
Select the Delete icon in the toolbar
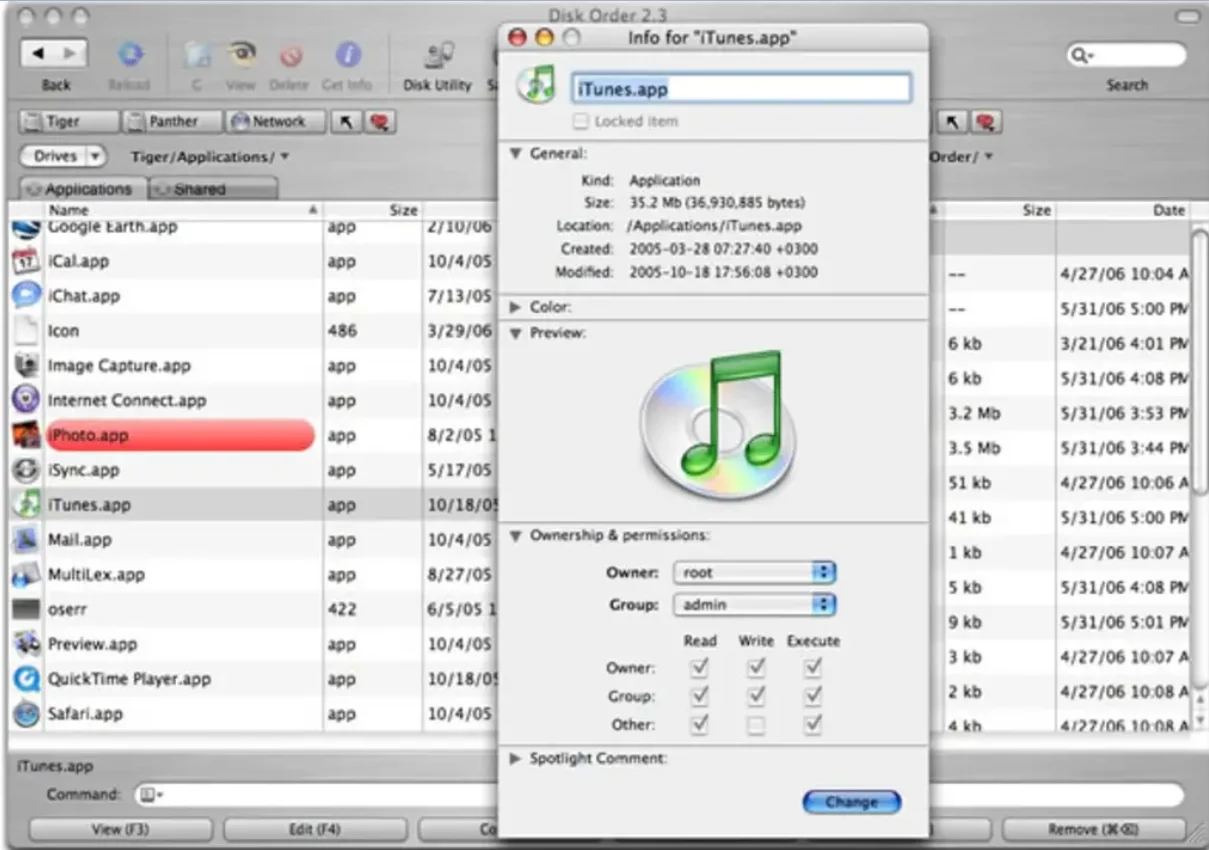tap(289, 57)
